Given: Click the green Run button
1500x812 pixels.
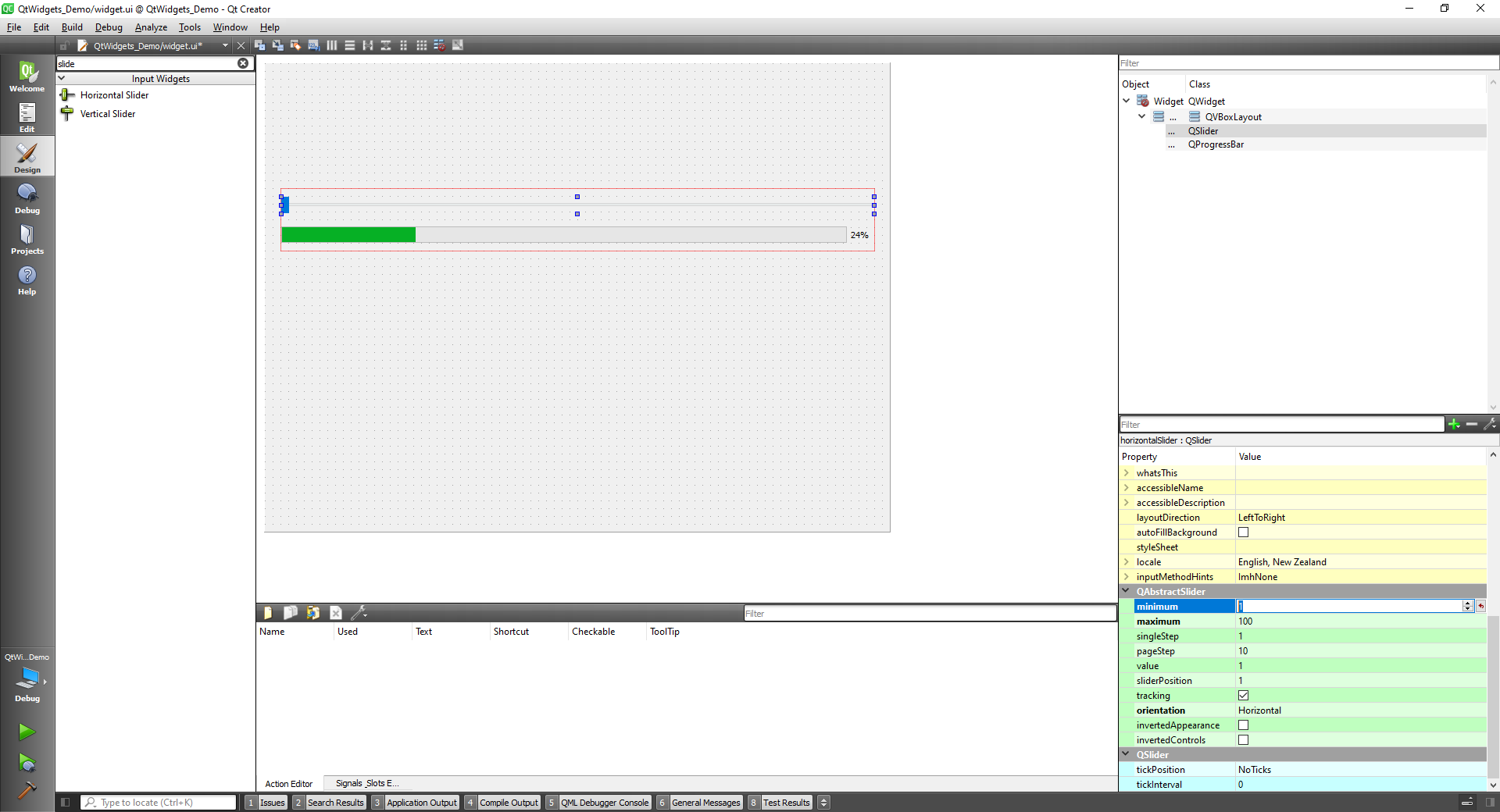Looking at the screenshot, I should (x=27, y=732).
